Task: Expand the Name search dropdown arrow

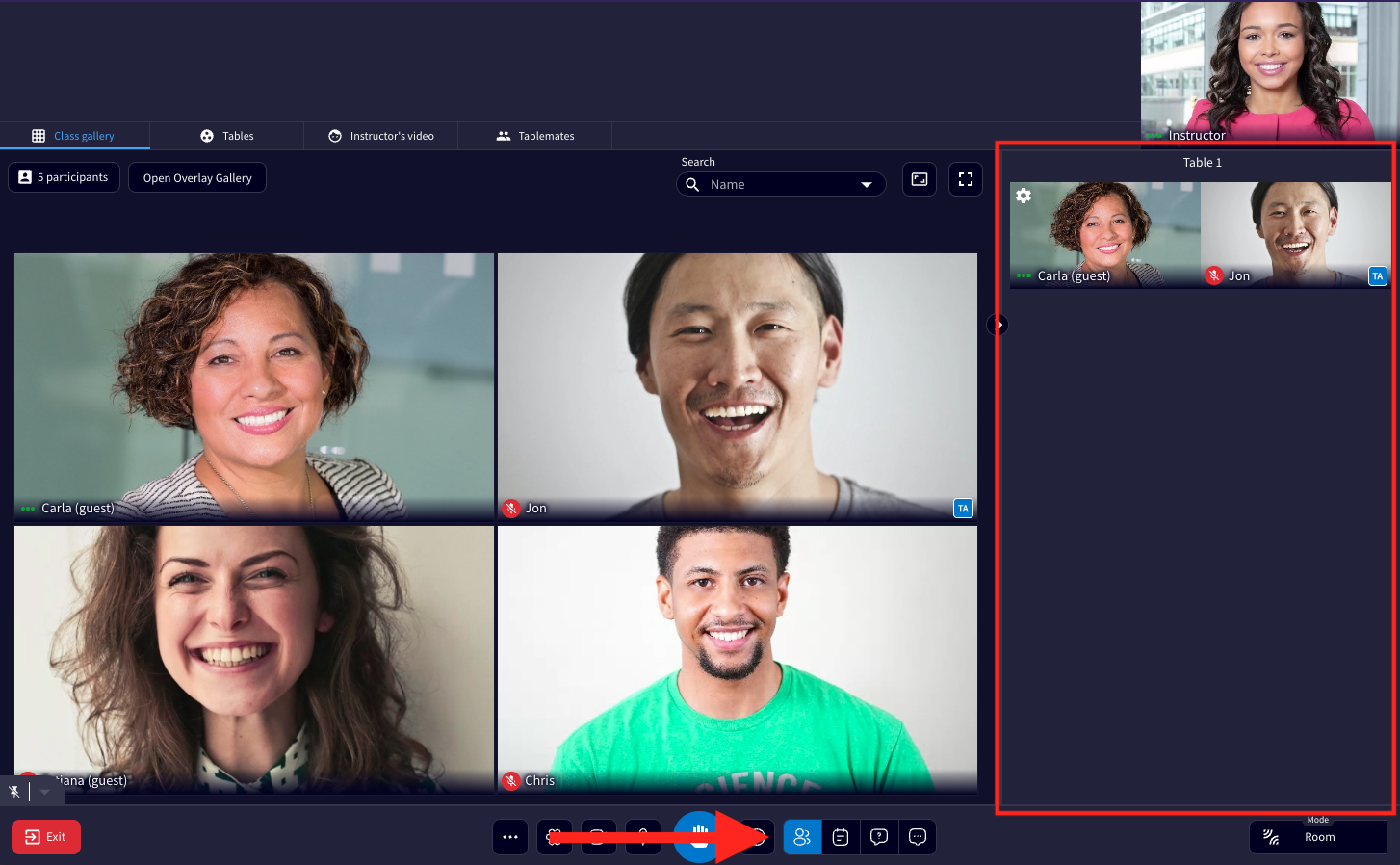Action: (x=867, y=185)
